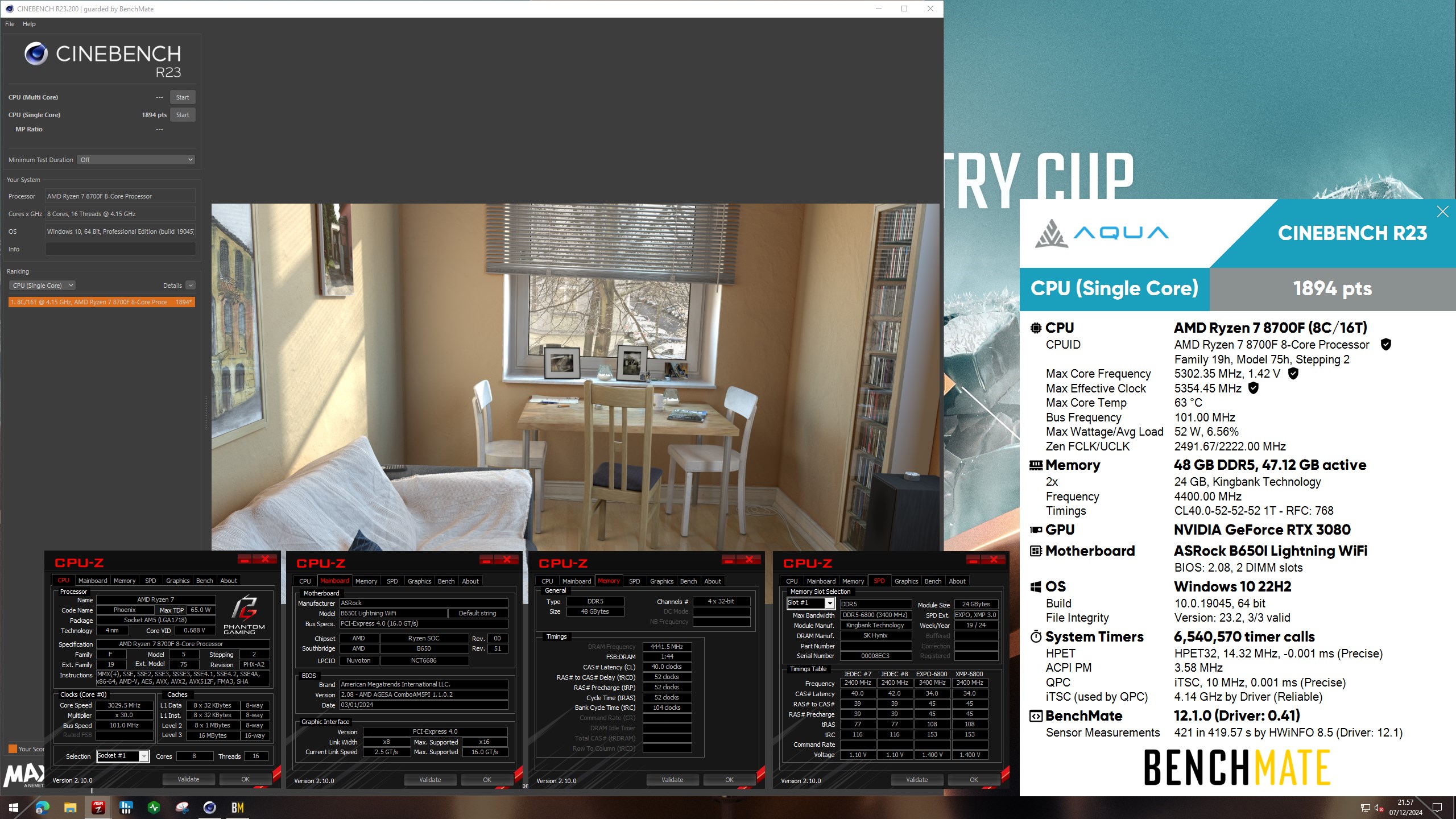Image resolution: width=1456 pixels, height=819 pixels.
Task: Click Validate in the SPD CPU-Z window
Action: pos(917,780)
